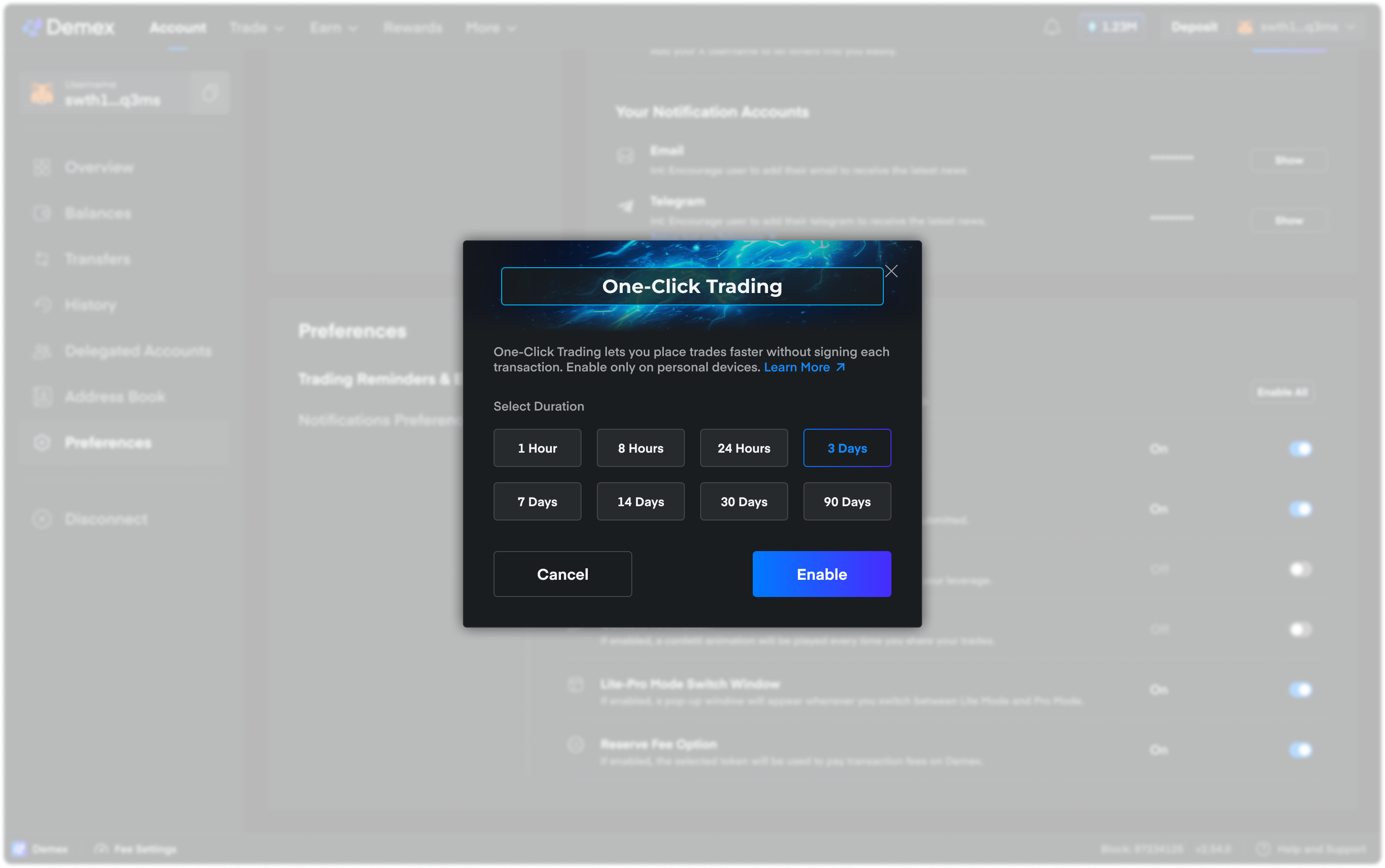
Task: Select 14 Days duration button
Action: [640, 501]
